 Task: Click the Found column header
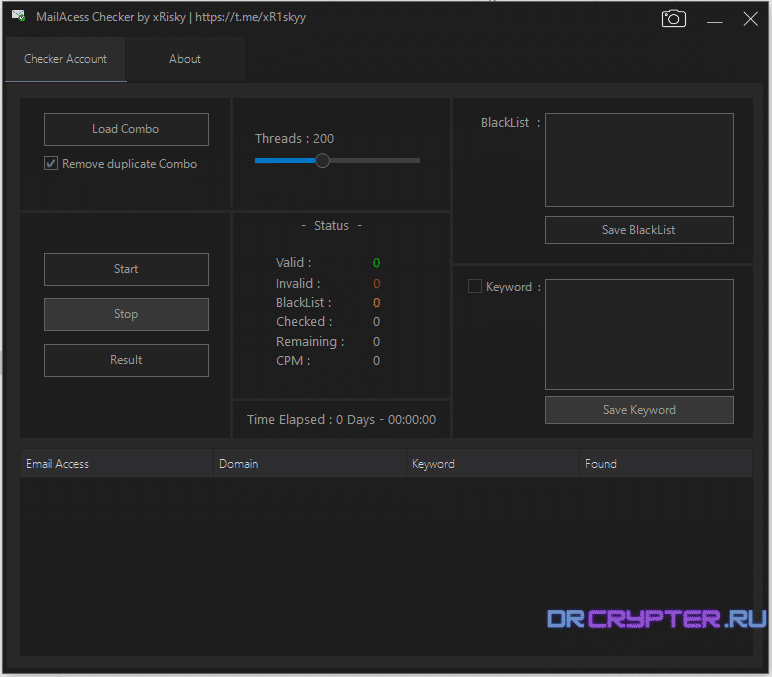tap(666, 464)
